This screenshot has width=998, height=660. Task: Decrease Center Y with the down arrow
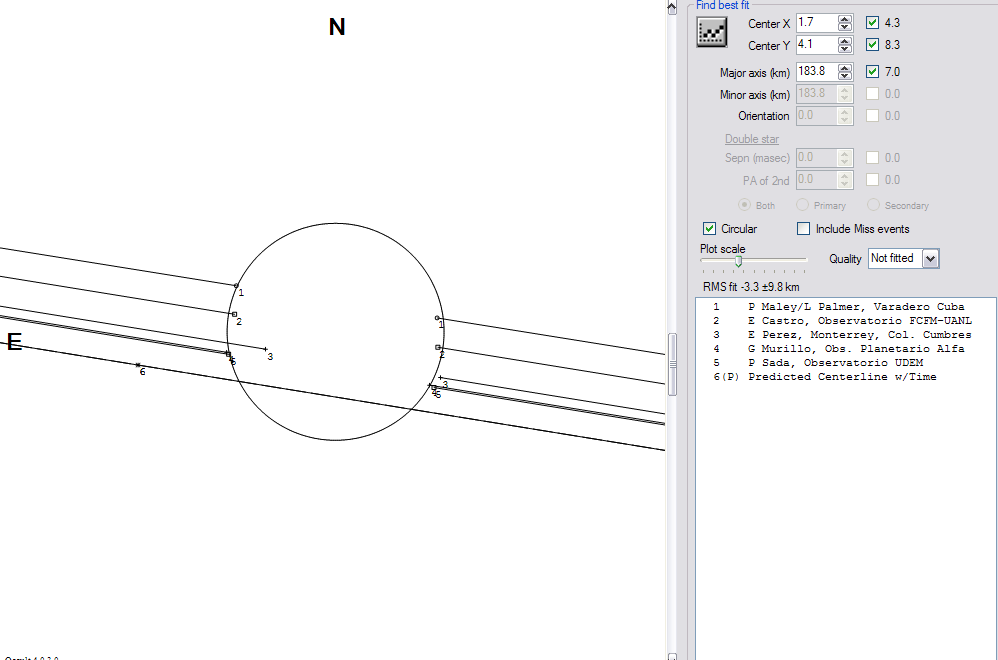coord(845,50)
